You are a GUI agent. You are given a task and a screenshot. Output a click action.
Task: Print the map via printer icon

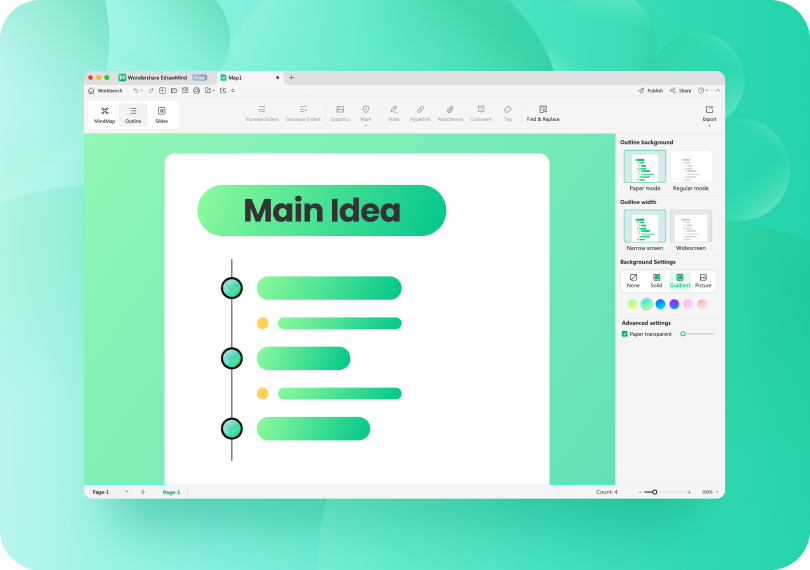click(x=196, y=90)
